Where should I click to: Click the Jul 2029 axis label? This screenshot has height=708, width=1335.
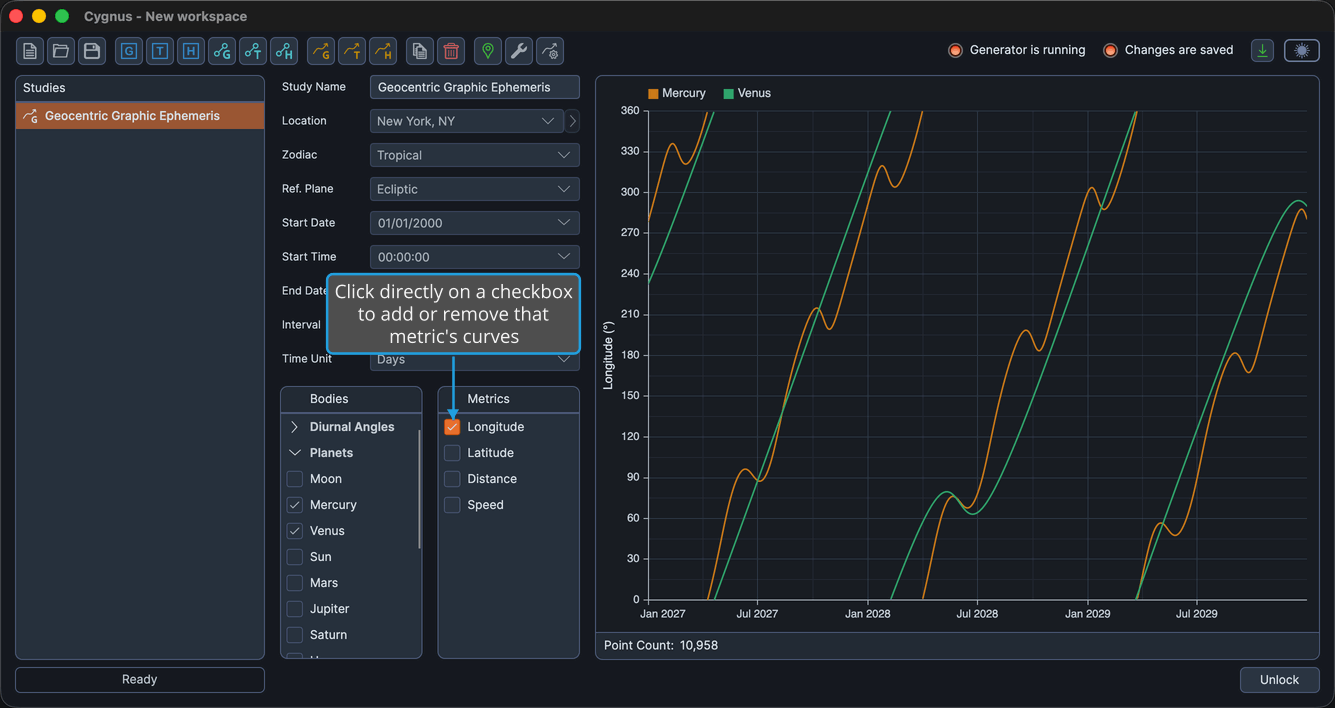[1197, 614]
